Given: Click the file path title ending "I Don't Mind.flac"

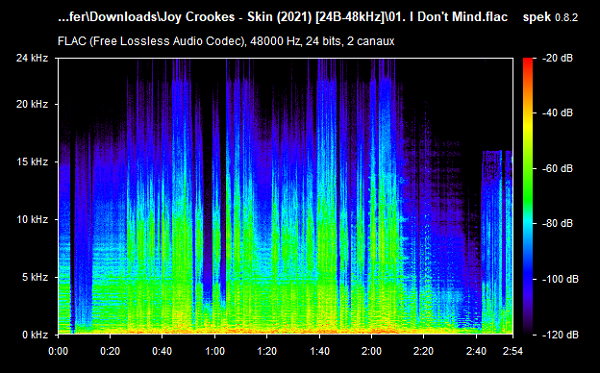Looking at the screenshot, I should pyautogui.click(x=282, y=17).
